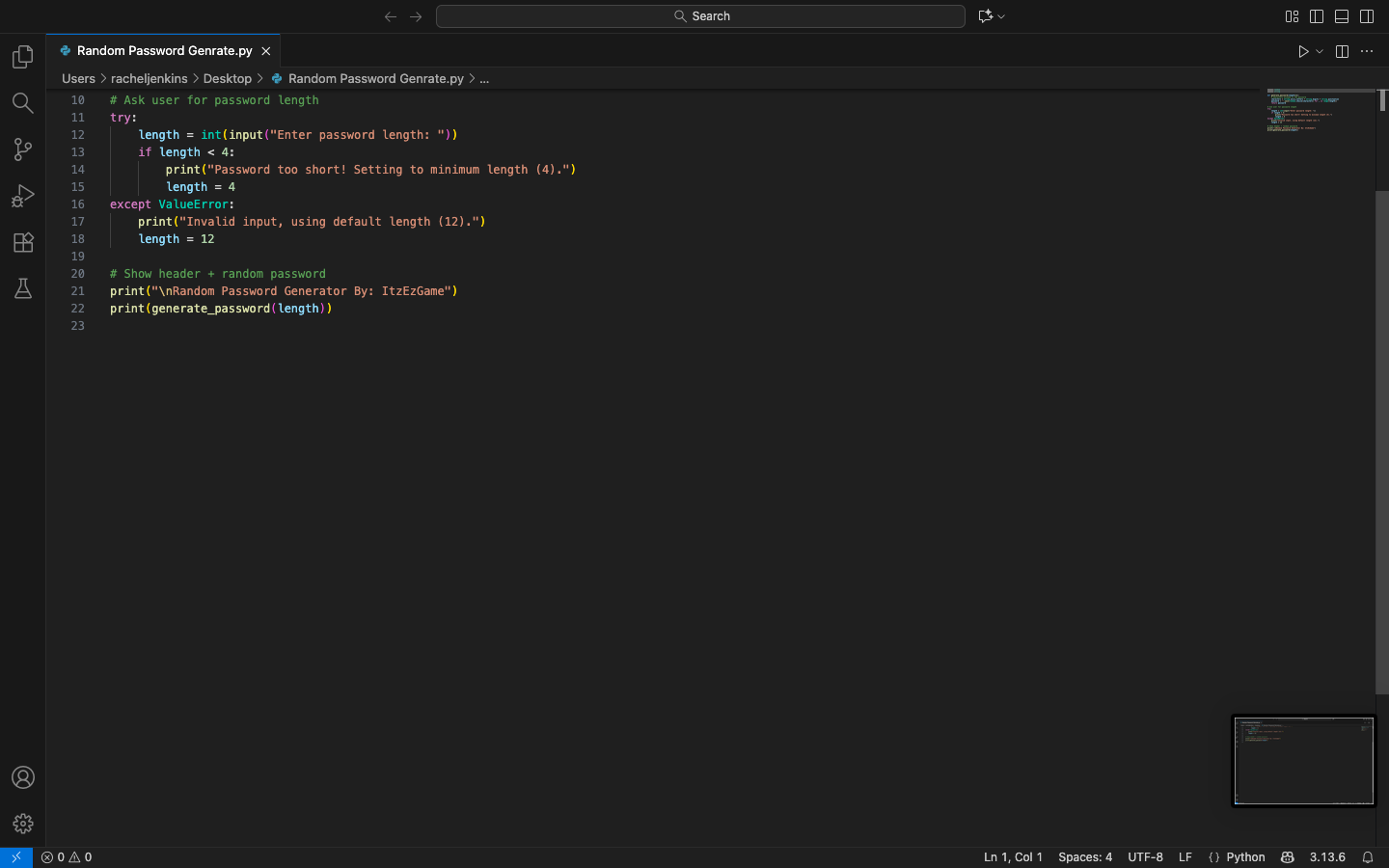
Task: Open the Search view in sidebar
Action: pos(23,103)
